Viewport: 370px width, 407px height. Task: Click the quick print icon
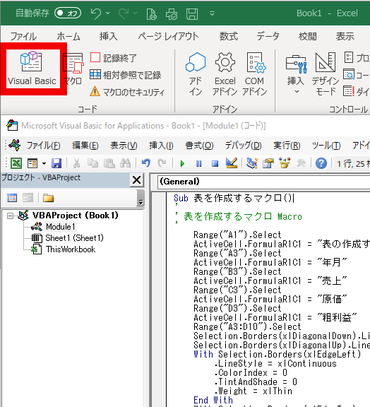[172, 14]
